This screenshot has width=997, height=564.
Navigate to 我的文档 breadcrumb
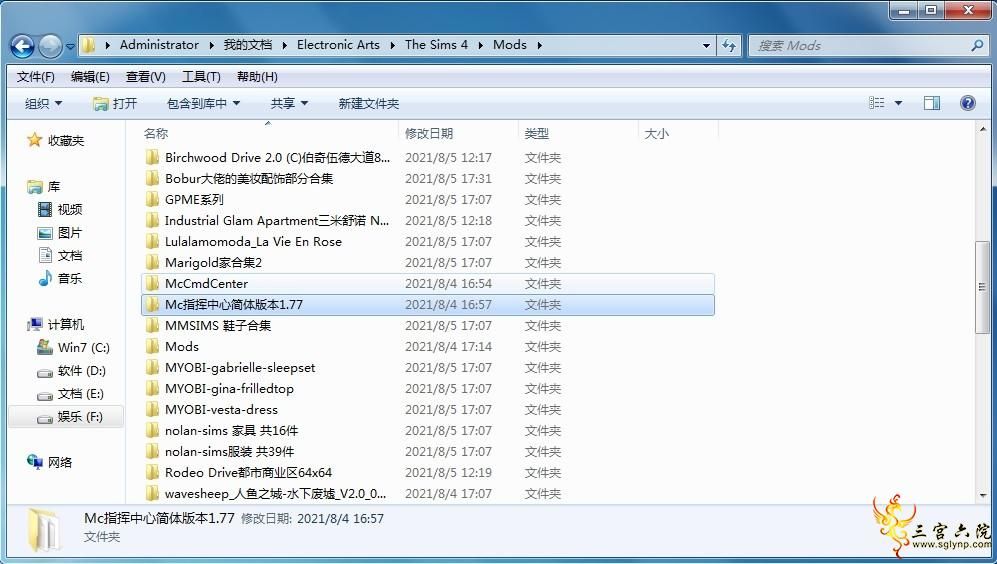[x=248, y=45]
